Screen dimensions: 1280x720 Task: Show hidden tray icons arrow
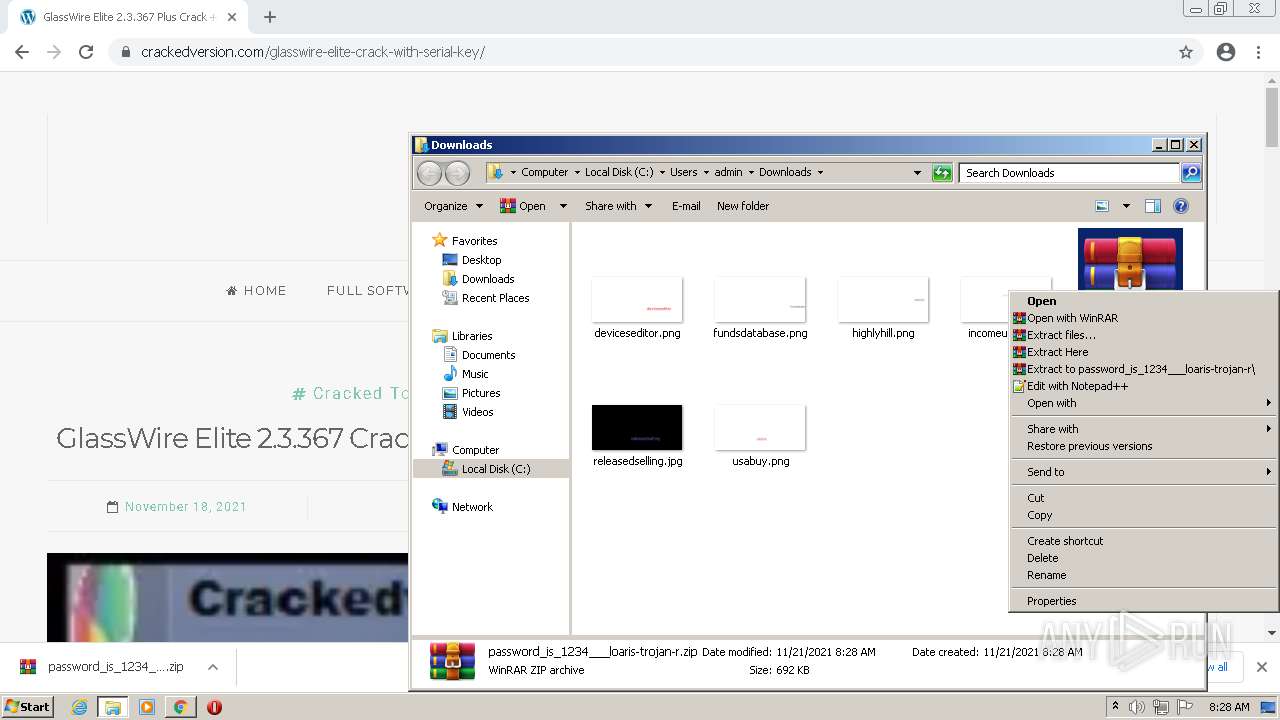(1116, 706)
